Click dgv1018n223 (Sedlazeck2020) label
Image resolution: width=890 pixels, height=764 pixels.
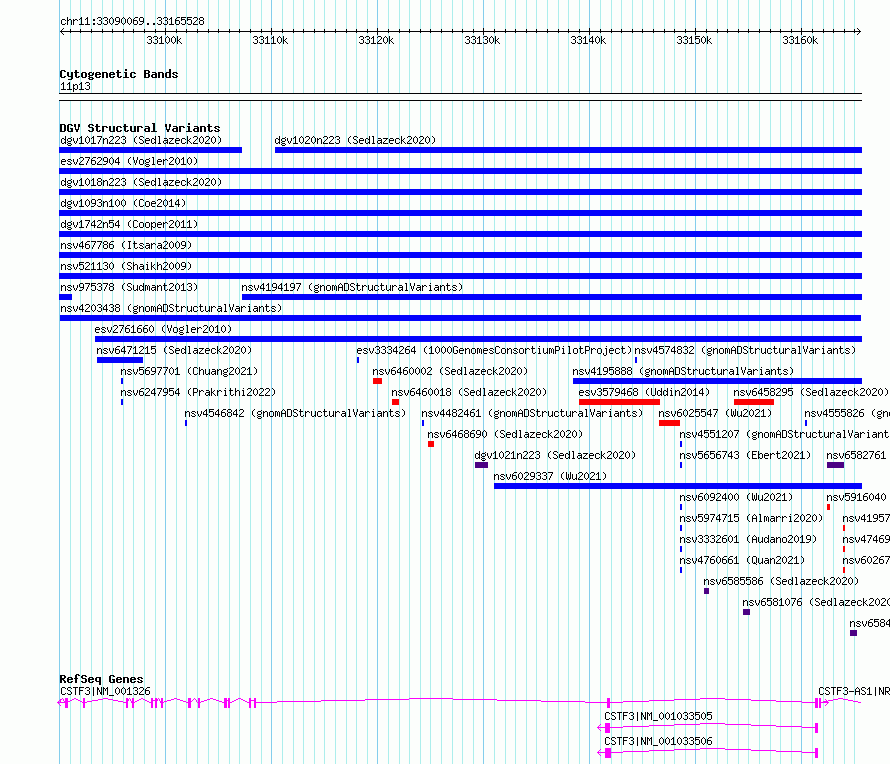(x=141, y=182)
